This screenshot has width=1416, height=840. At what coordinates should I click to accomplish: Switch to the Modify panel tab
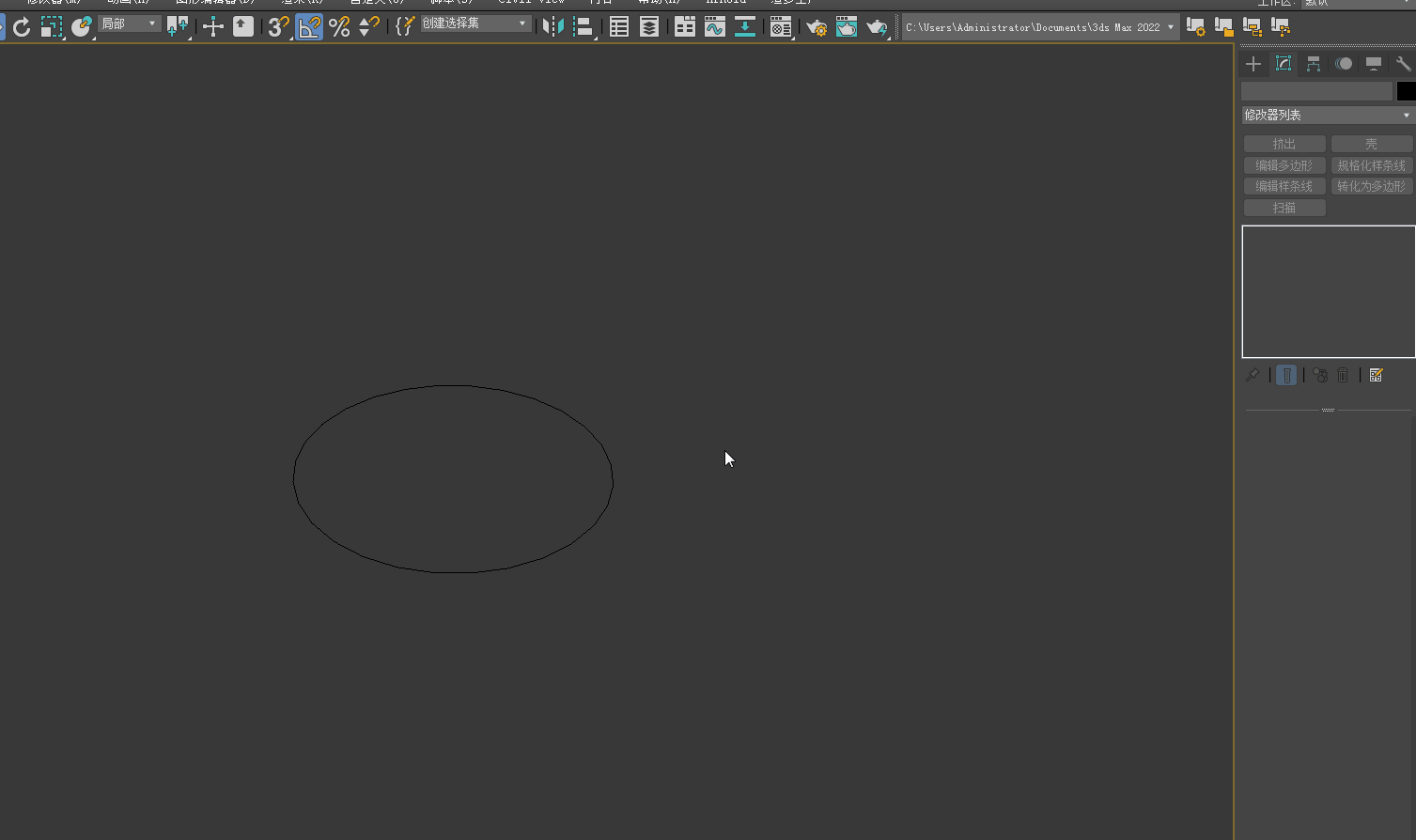point(1284,64)
